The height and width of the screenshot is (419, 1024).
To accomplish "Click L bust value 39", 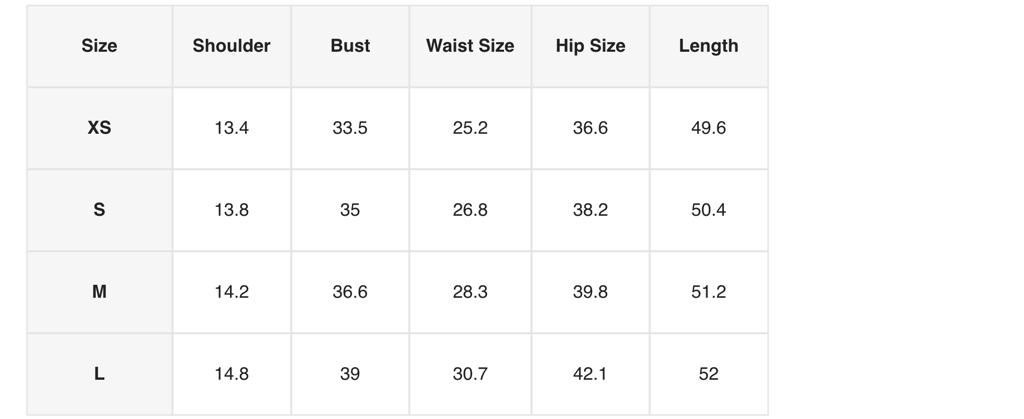I will tap(350, 374).
